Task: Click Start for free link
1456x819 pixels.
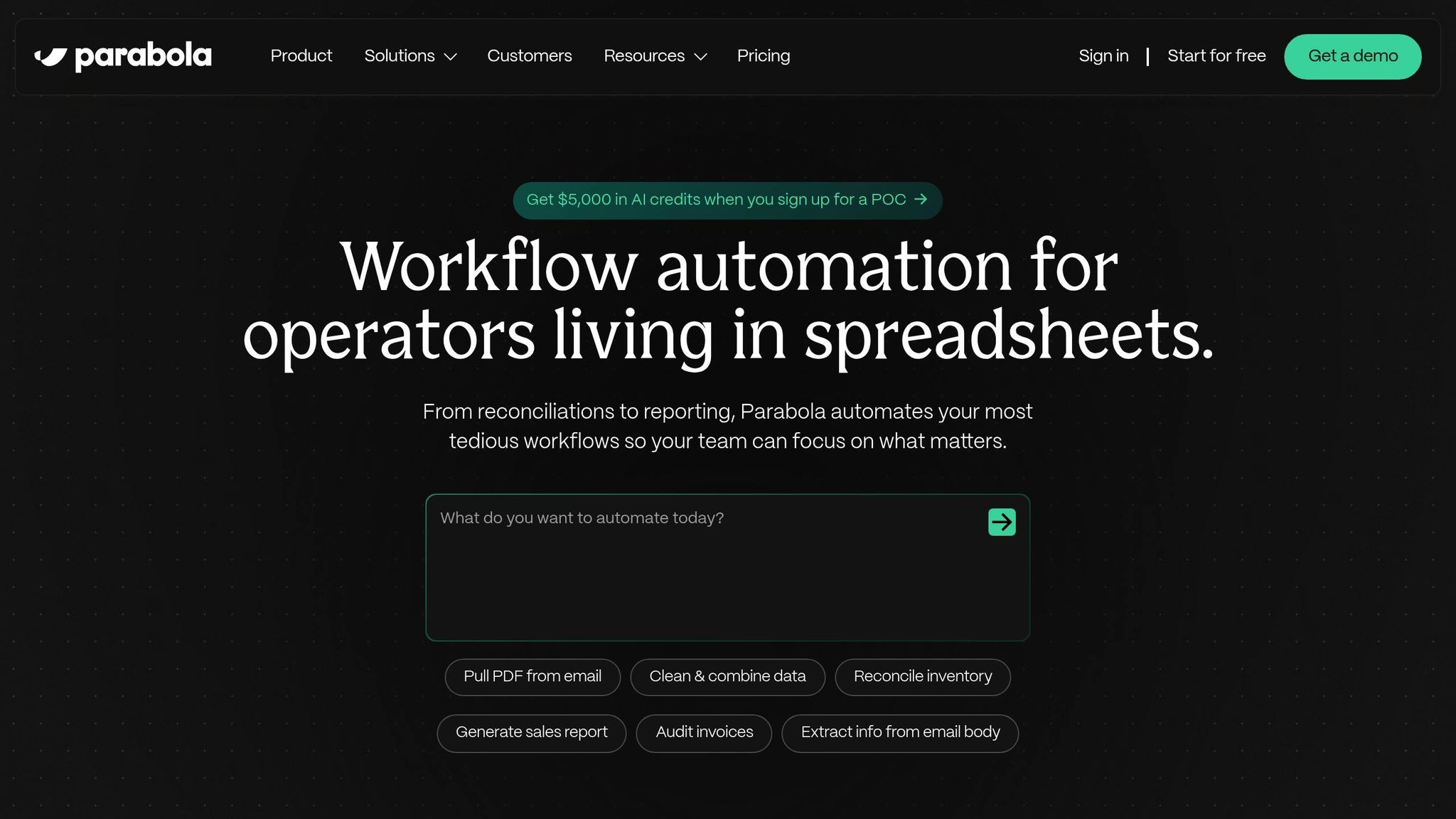Action: 1216,56
